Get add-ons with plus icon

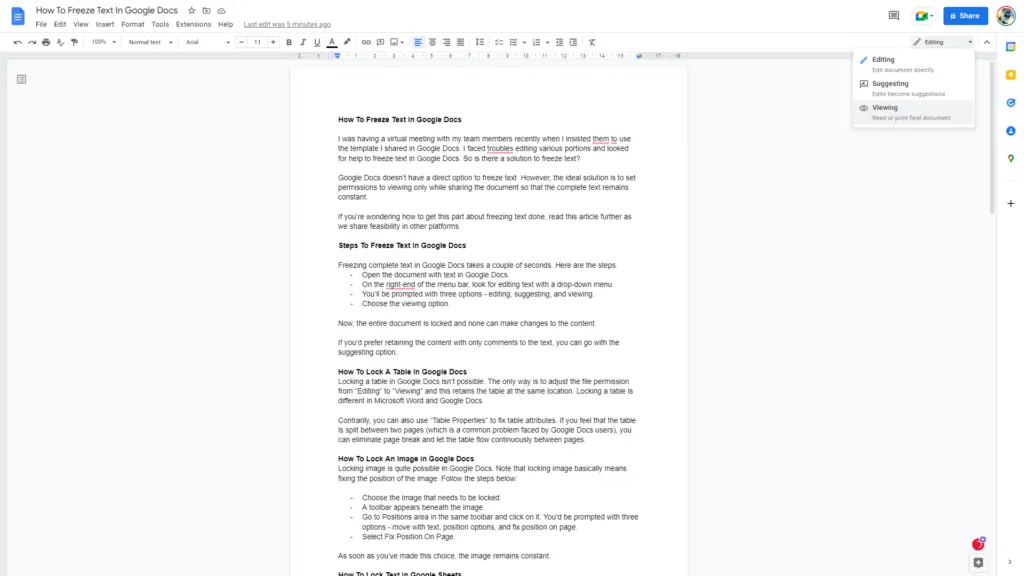[1010, 204]
